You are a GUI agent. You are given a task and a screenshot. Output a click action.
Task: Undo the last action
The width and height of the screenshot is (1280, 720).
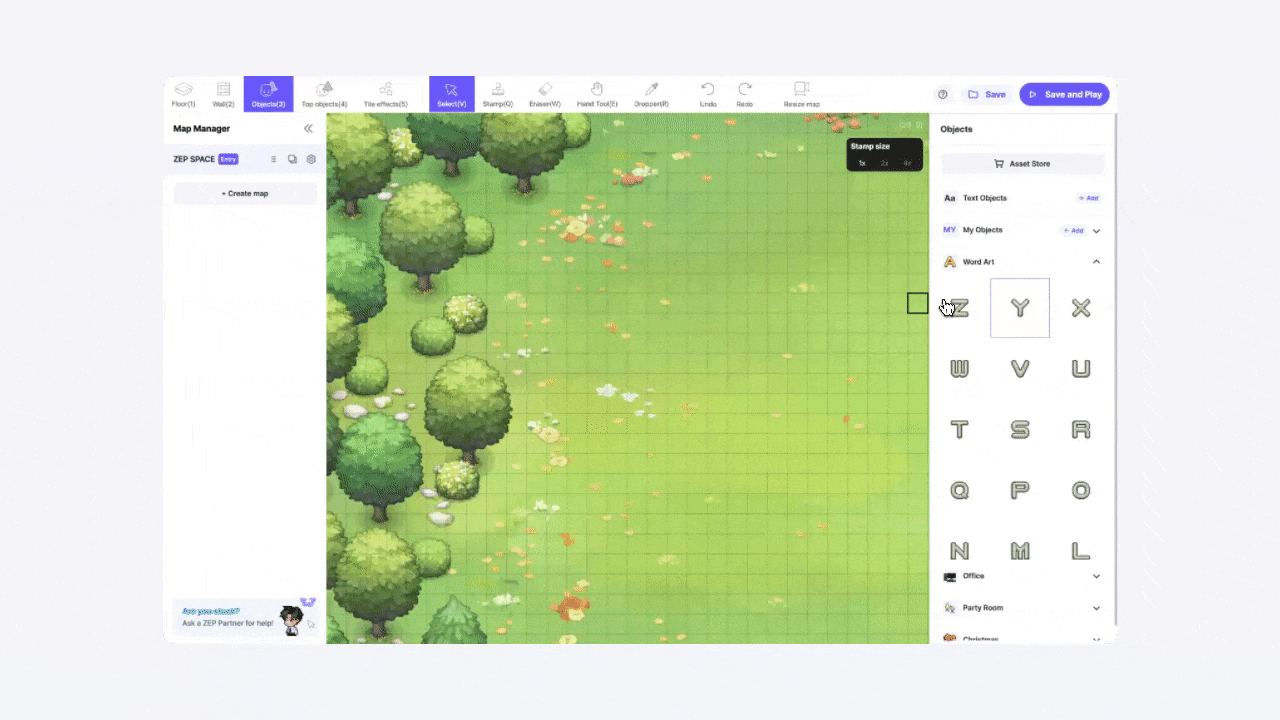point(708,94)
